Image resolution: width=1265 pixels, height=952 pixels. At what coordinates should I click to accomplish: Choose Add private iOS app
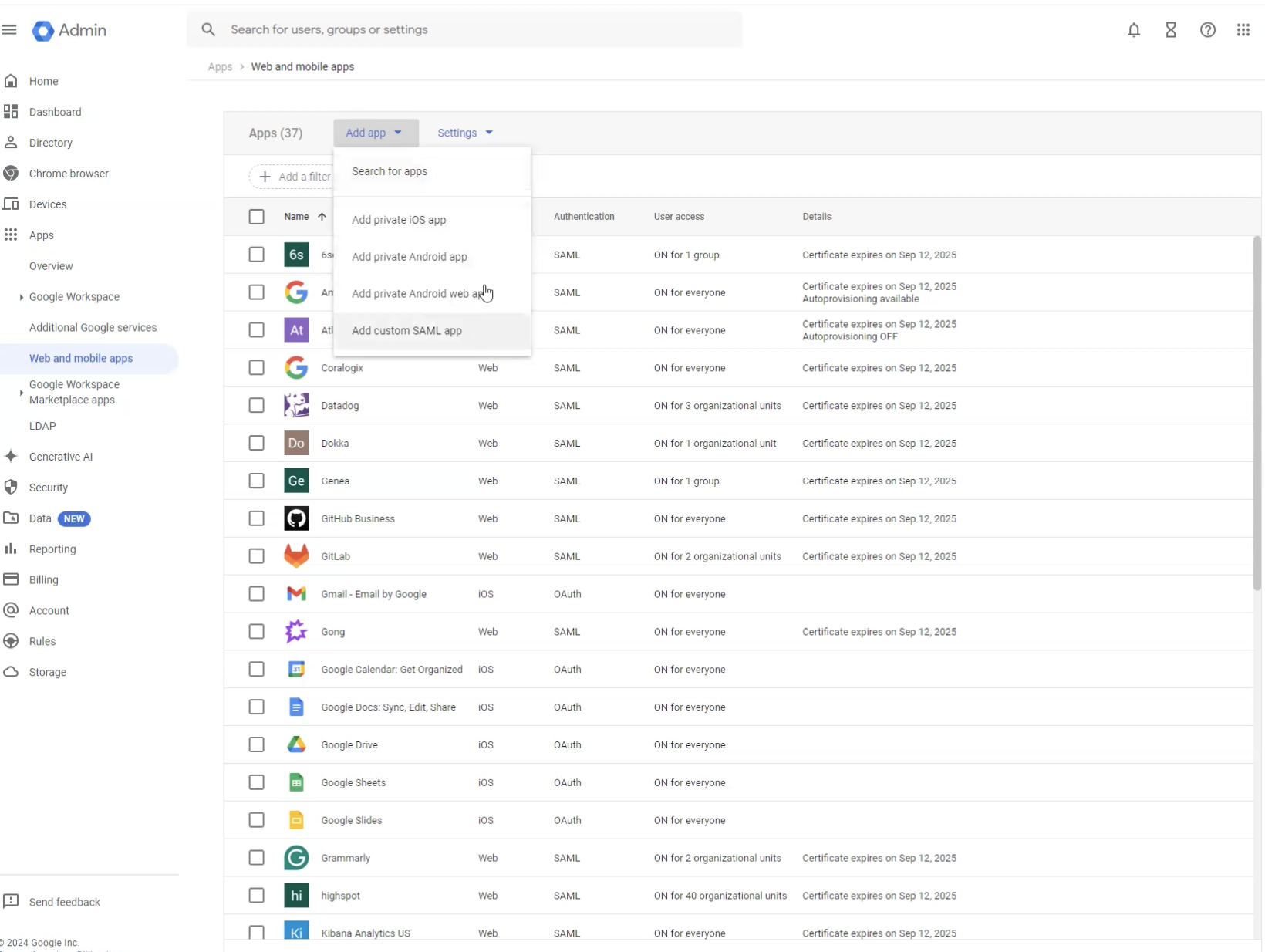[432, 220]
